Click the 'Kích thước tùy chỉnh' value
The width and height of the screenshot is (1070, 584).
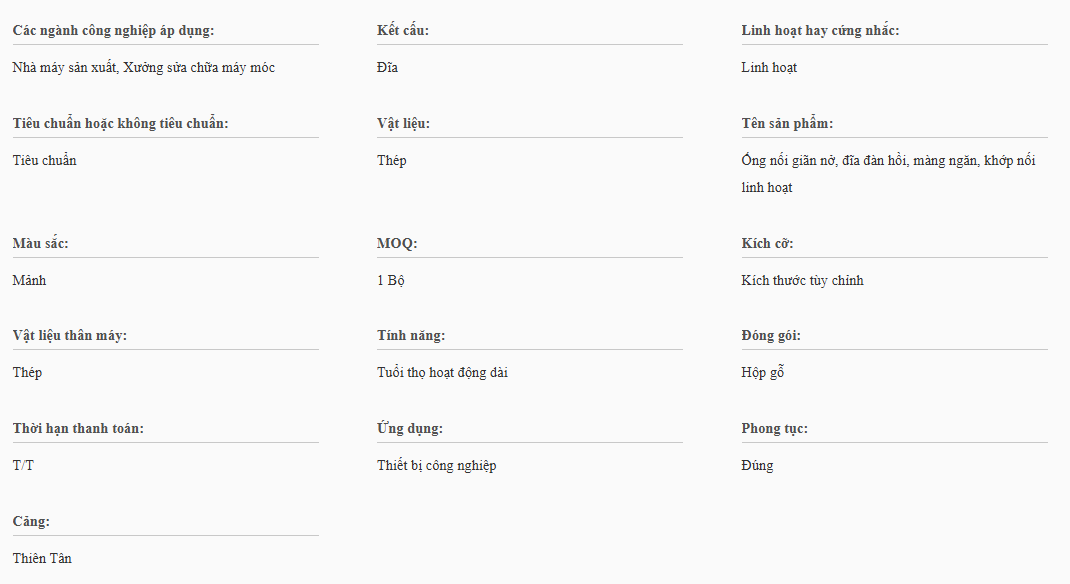[802, 281]
